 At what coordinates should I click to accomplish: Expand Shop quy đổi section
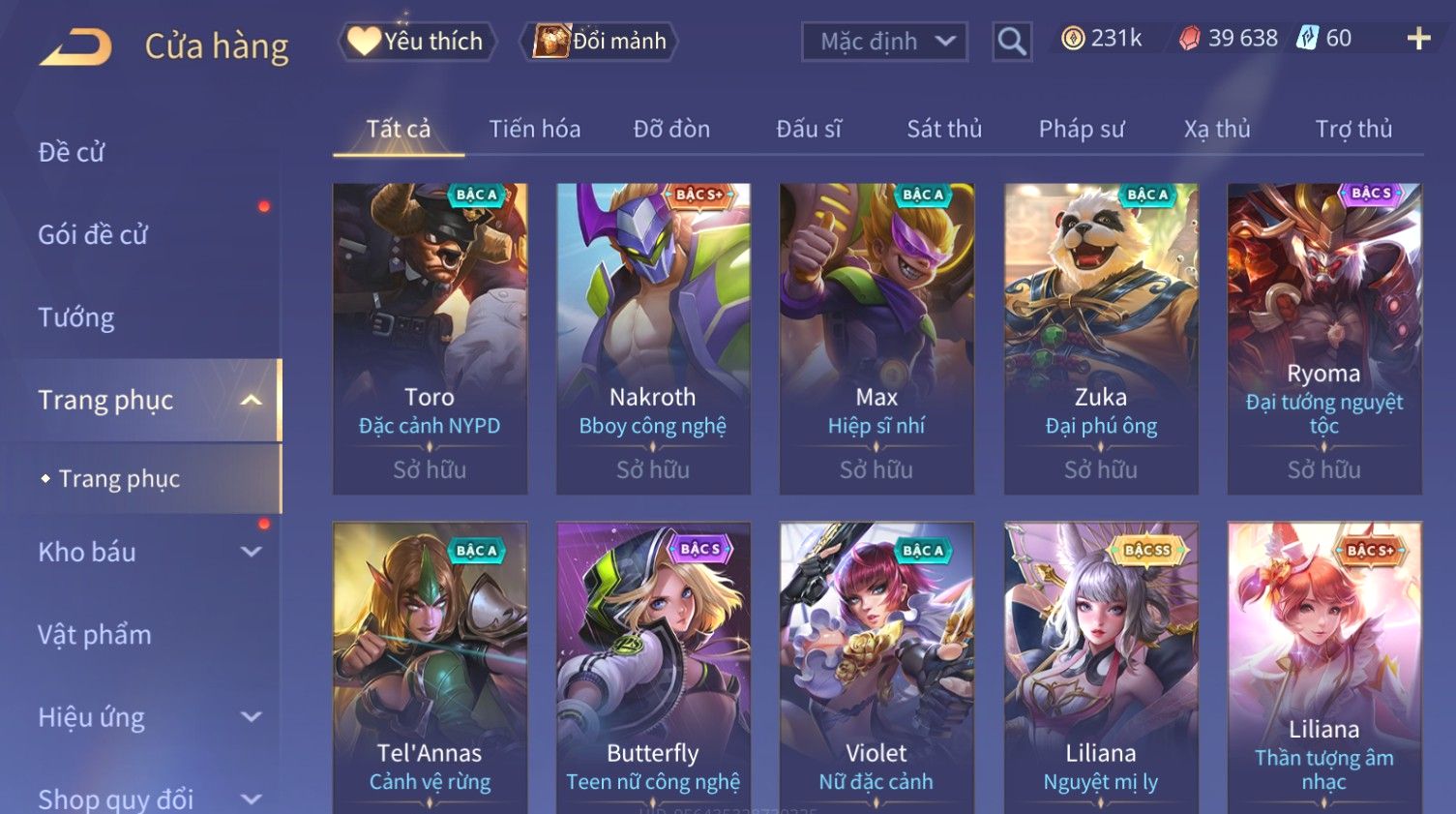[x=251, y=799]
